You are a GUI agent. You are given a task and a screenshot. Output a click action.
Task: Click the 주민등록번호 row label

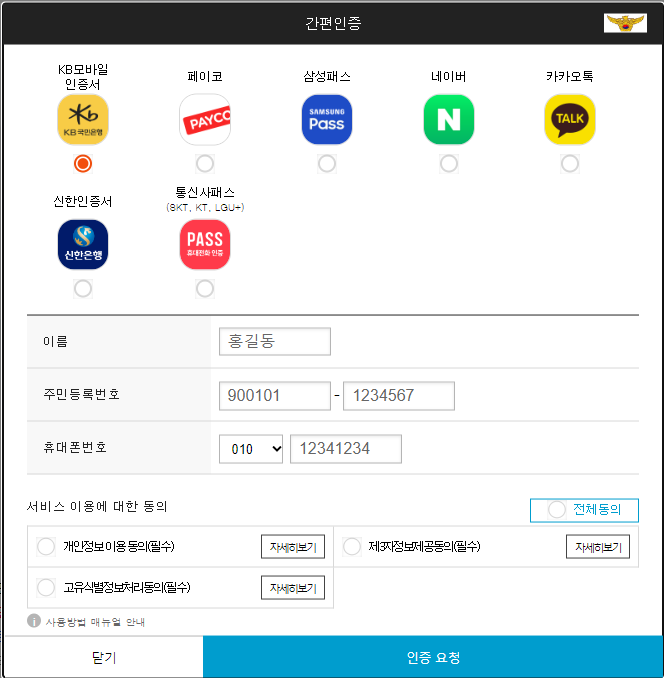coord(81,394)
